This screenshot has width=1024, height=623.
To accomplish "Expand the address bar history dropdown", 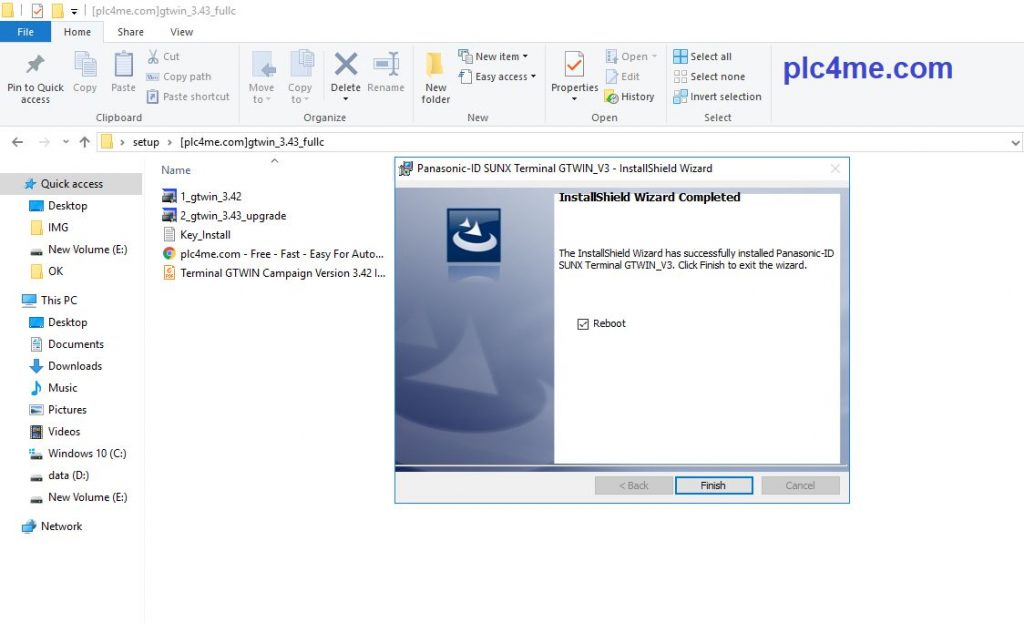I will click(x=1015, y=142).
